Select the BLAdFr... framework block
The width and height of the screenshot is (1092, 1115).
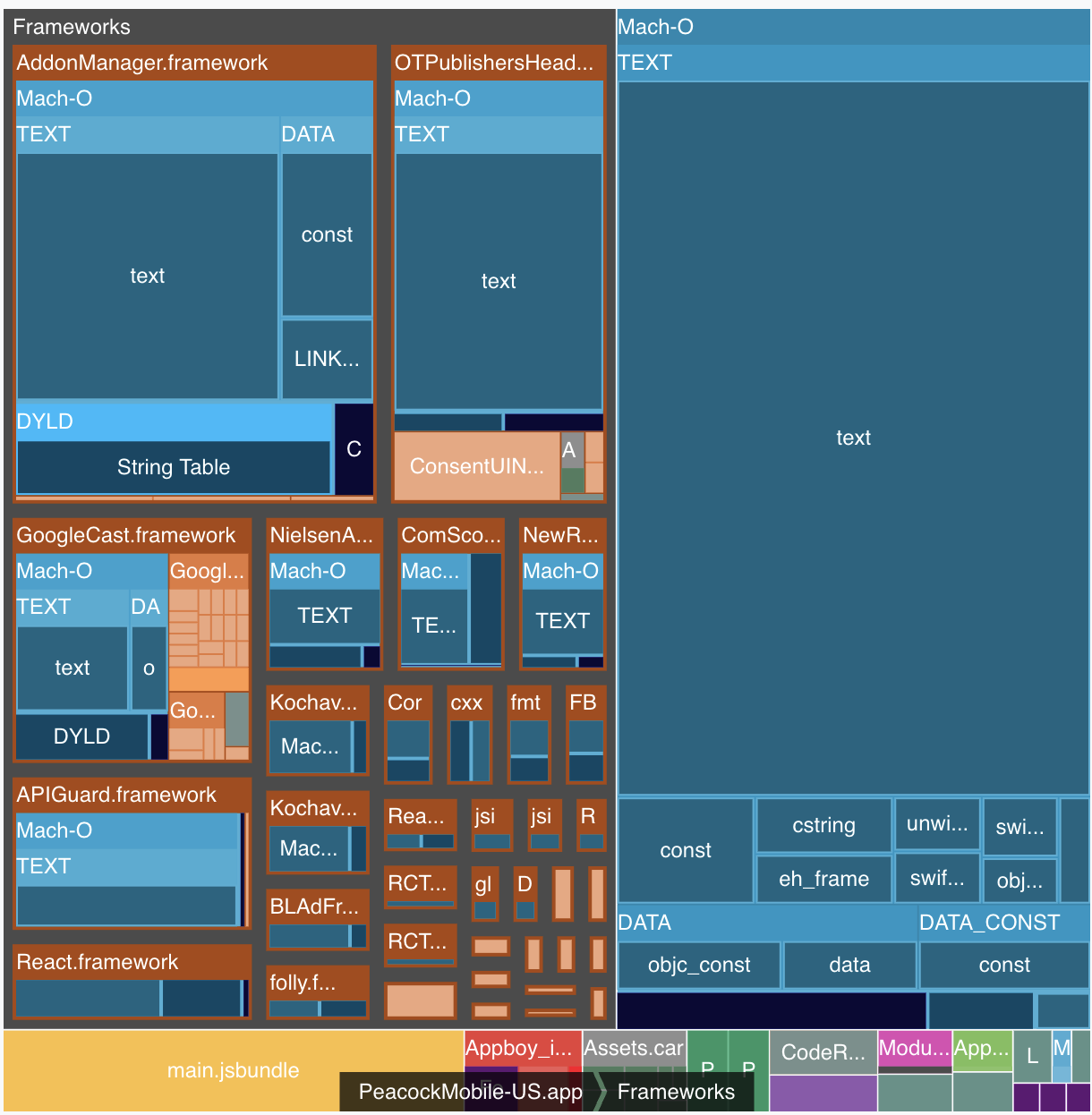coord(314,906)
